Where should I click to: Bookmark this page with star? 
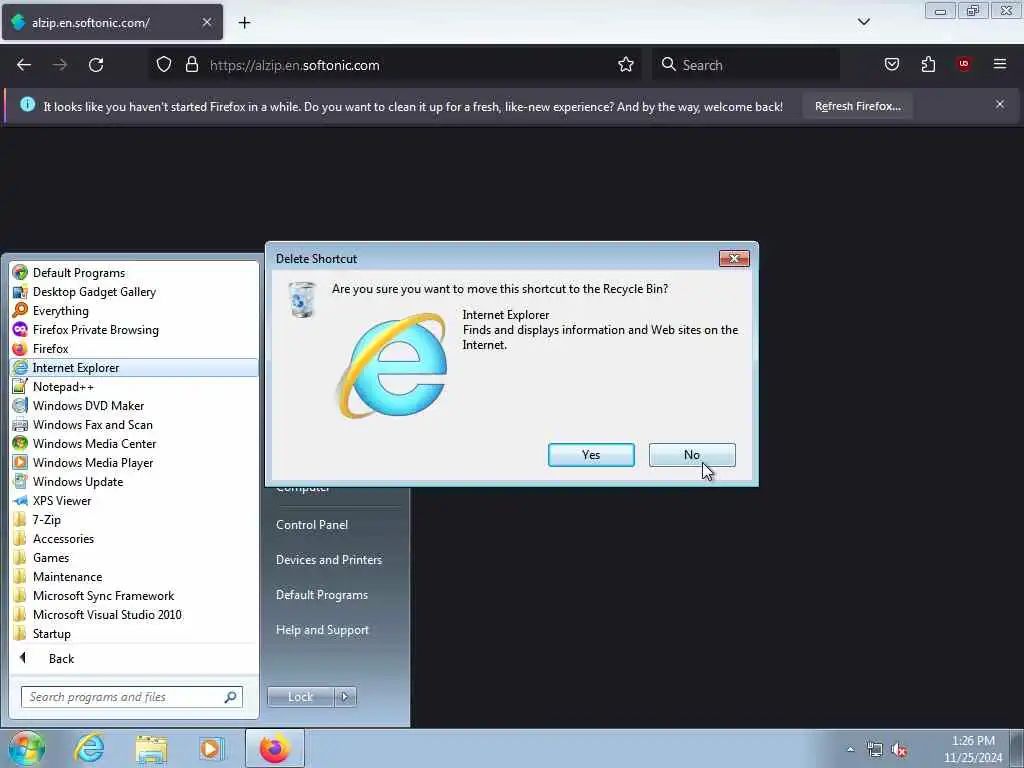click(626, 65)
